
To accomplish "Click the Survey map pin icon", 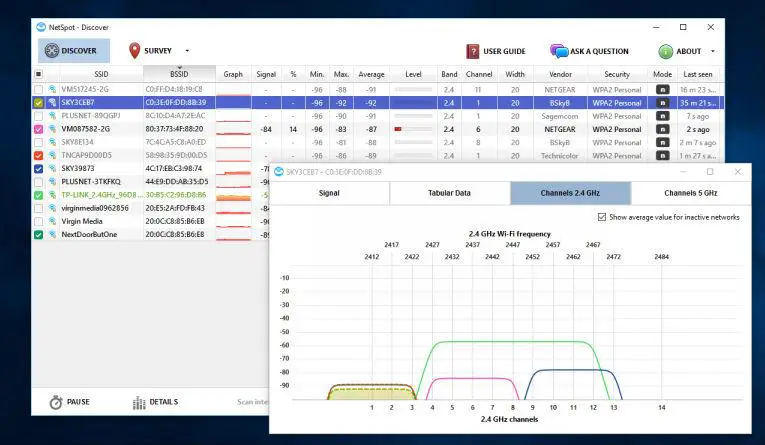I will [x=134, y=51].
